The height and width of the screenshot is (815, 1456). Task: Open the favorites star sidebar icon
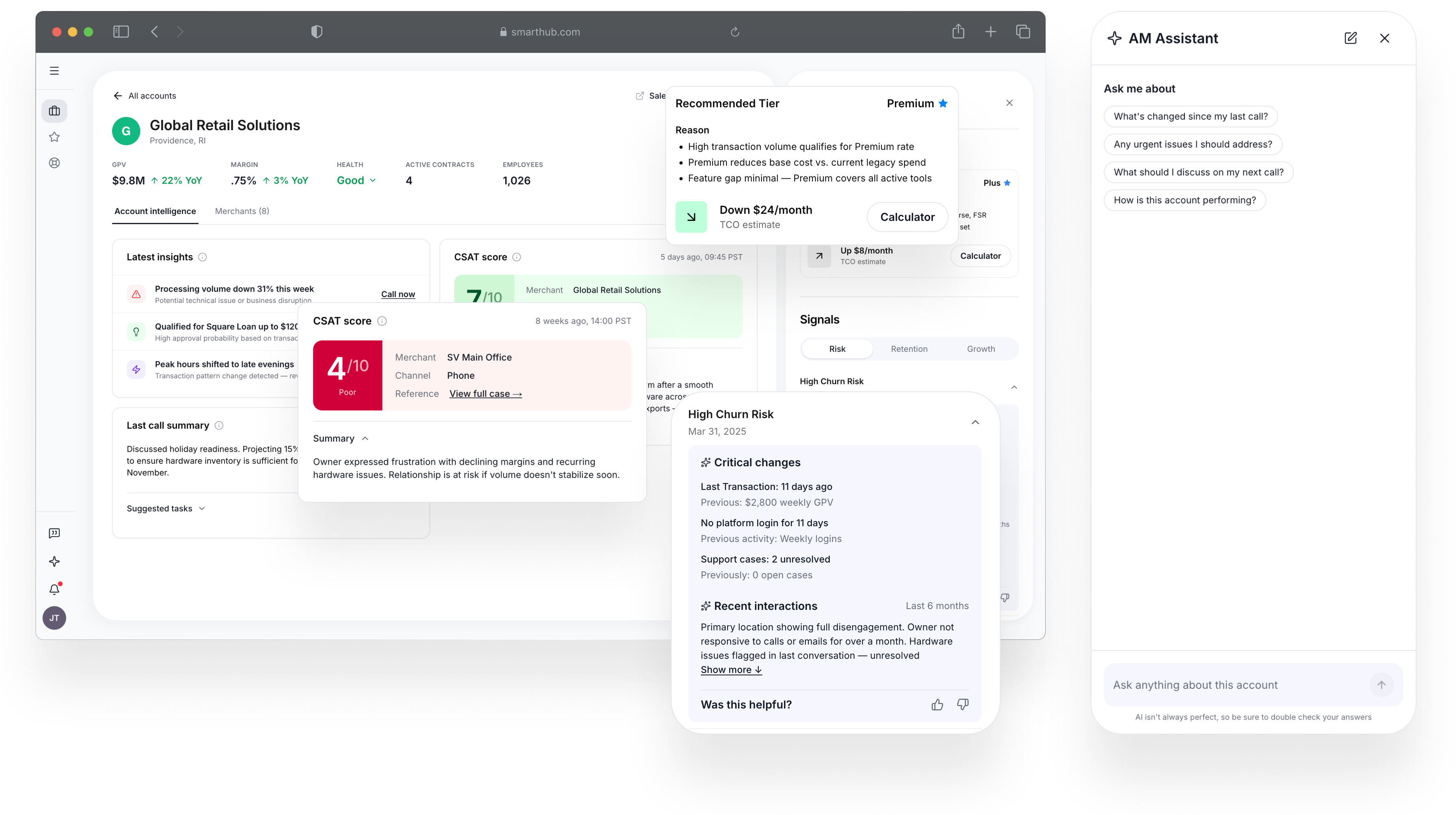pyautogui.click(x=54, y=137)
